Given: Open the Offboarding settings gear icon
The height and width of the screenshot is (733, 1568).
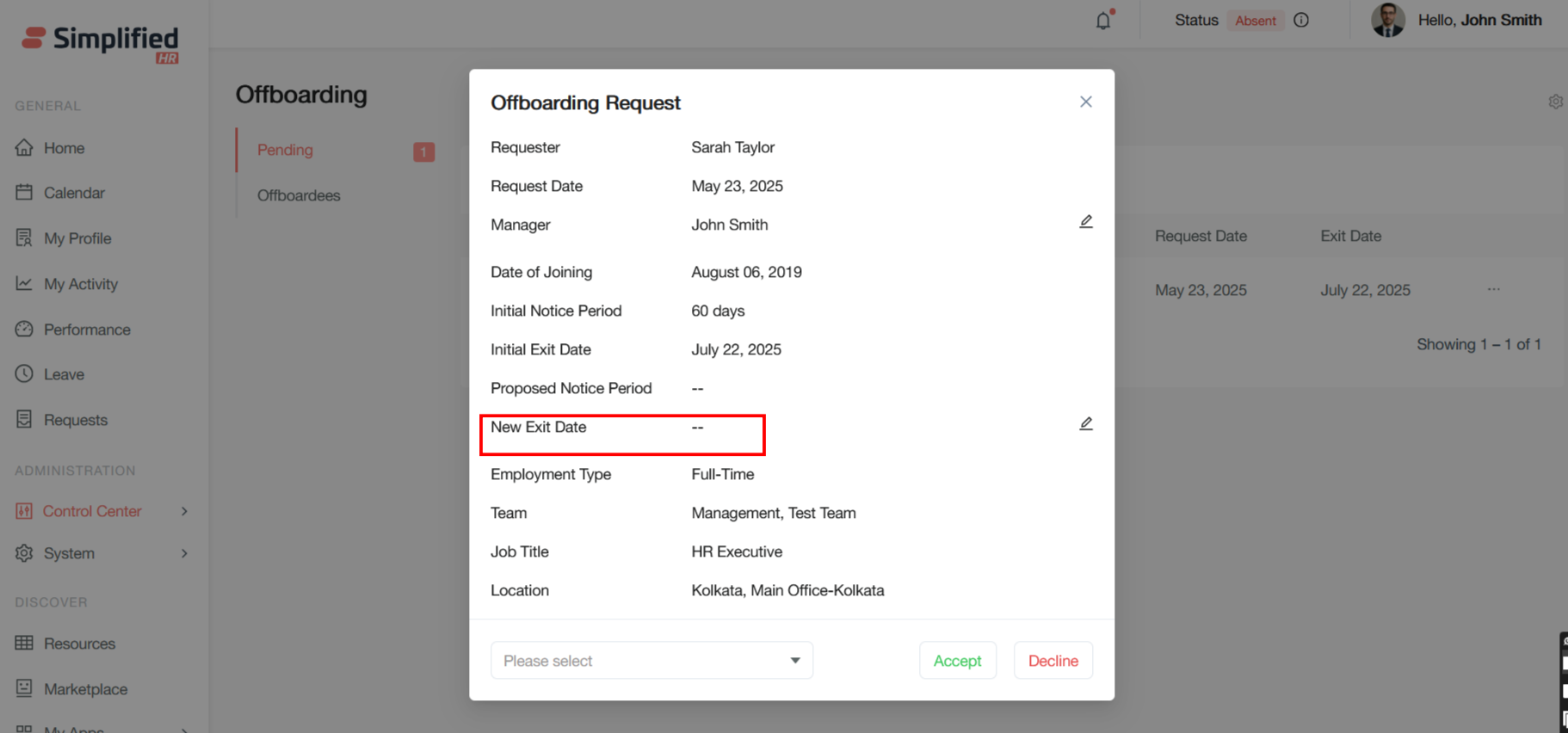Looking at the screenshot, I should coord(1555,102).
